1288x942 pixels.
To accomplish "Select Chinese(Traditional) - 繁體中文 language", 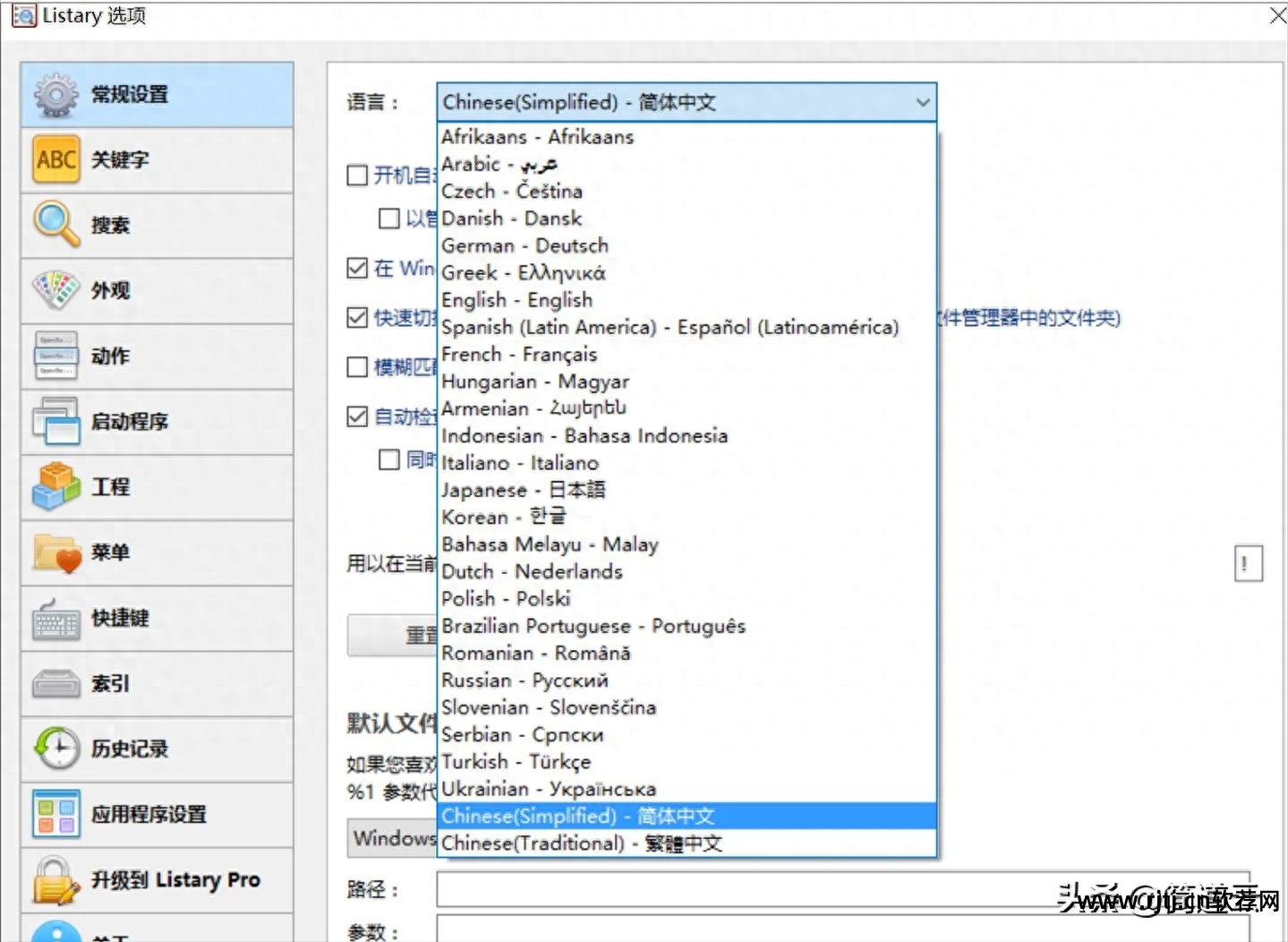I will (x=687, y=843).
